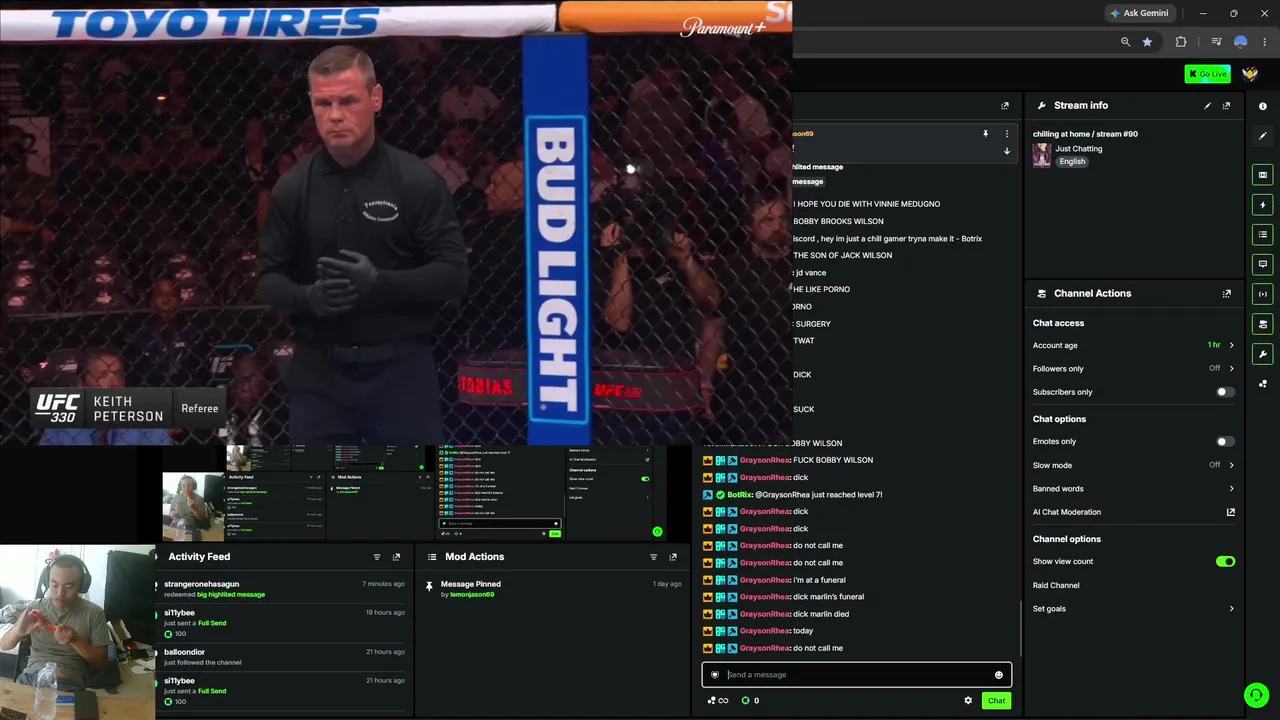Expand the Account age setting
Screen dimensions: 1280x720
(x=1134, y=346)
